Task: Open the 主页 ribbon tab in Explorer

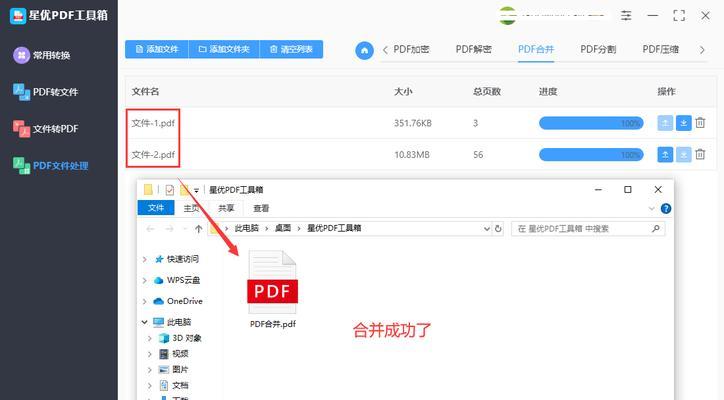Action: 191,208
